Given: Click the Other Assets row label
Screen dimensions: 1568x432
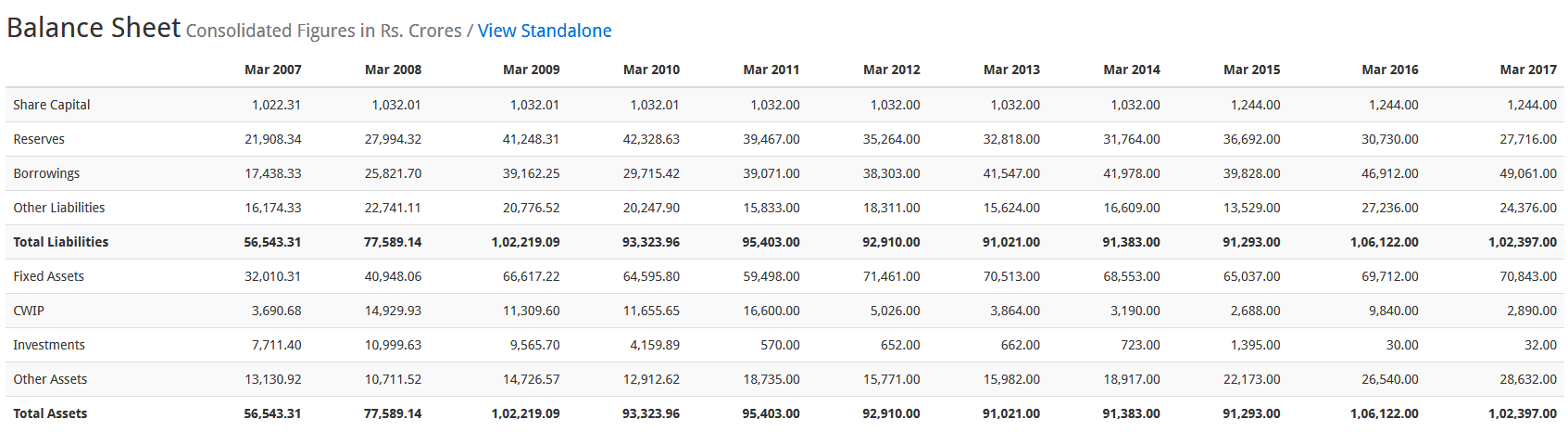Looking at the screenshot, I should [50, 379].
